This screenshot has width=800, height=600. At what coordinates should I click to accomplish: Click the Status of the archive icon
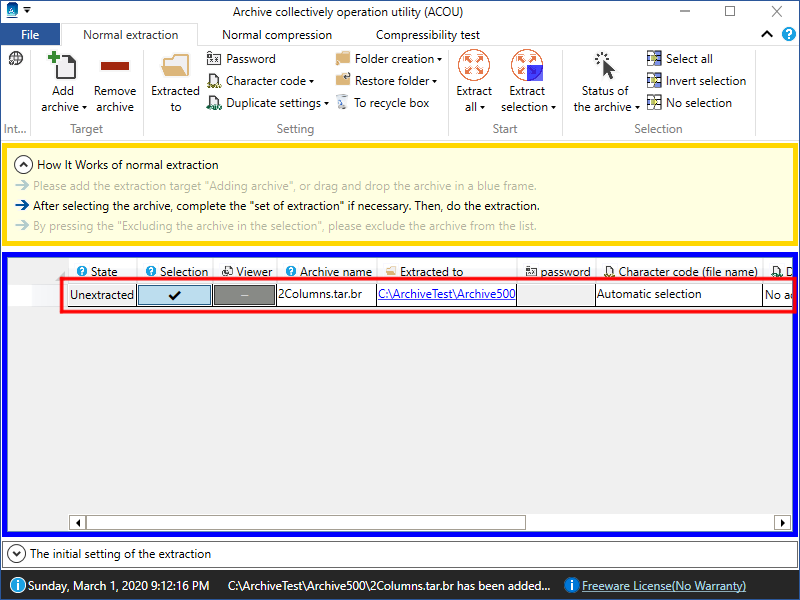(605, 67)
